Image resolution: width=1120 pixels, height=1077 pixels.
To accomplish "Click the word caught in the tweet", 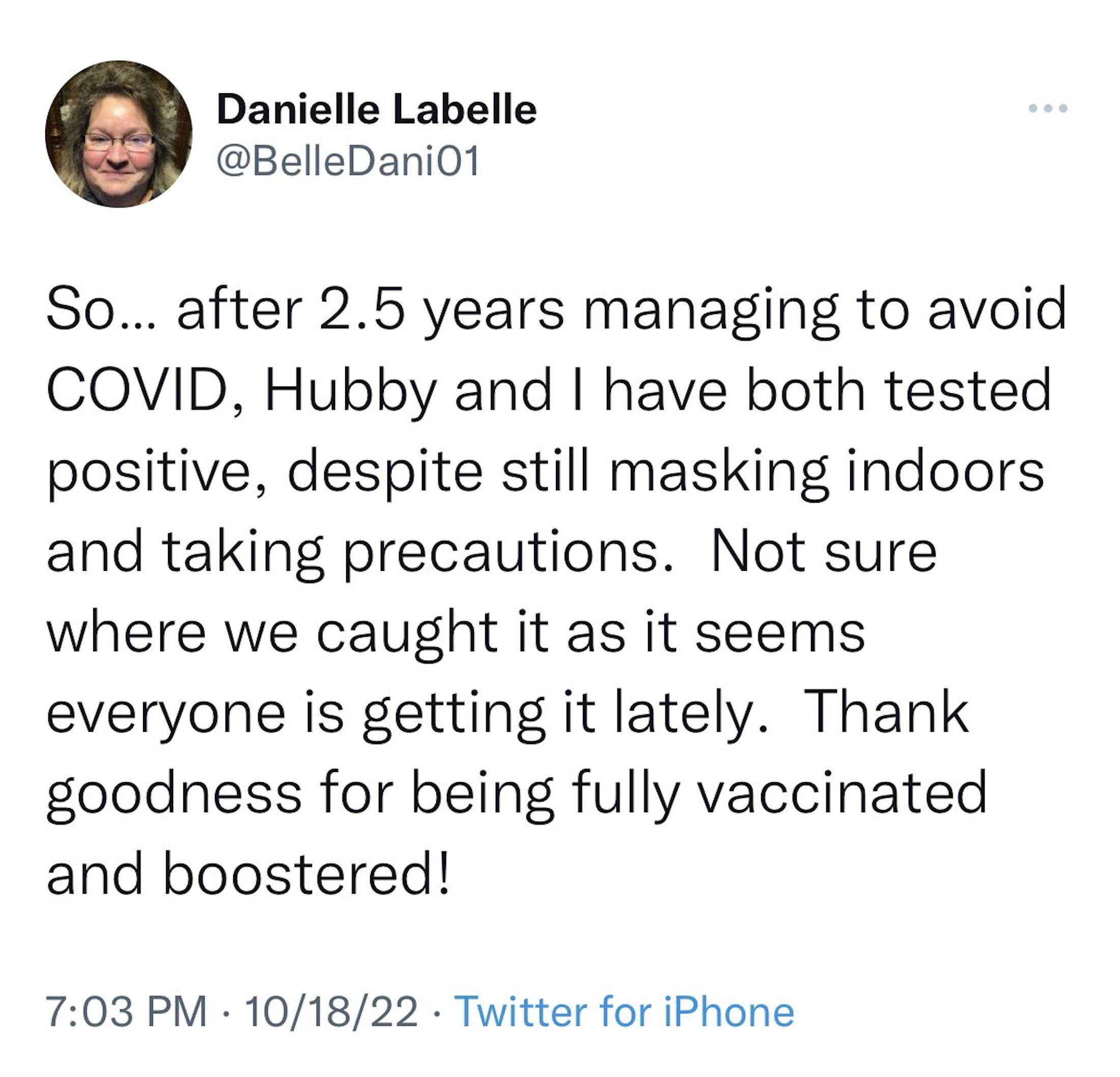I will coord(406,634).
